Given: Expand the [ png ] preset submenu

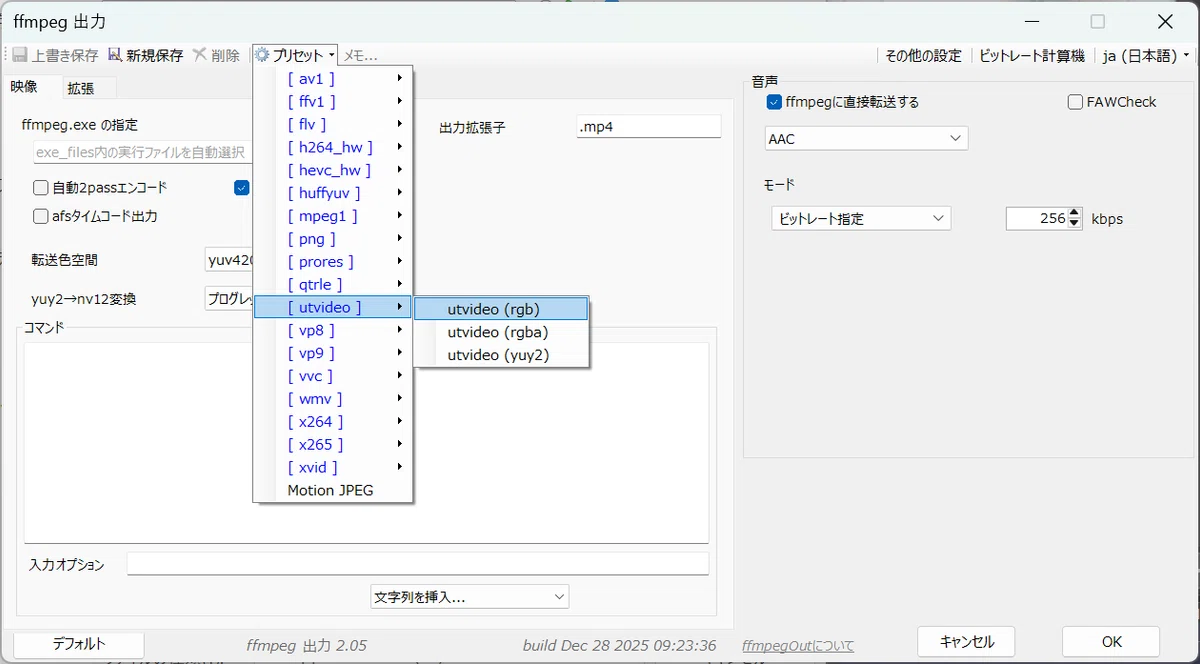Looking at the screenshot, I should click(x=333, y=239).
